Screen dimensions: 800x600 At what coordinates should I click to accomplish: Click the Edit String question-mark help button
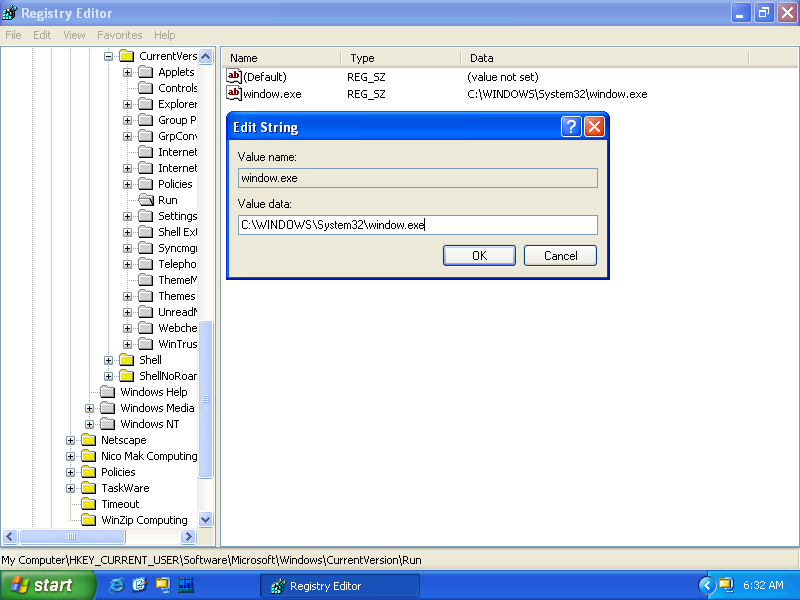[571, 127]
